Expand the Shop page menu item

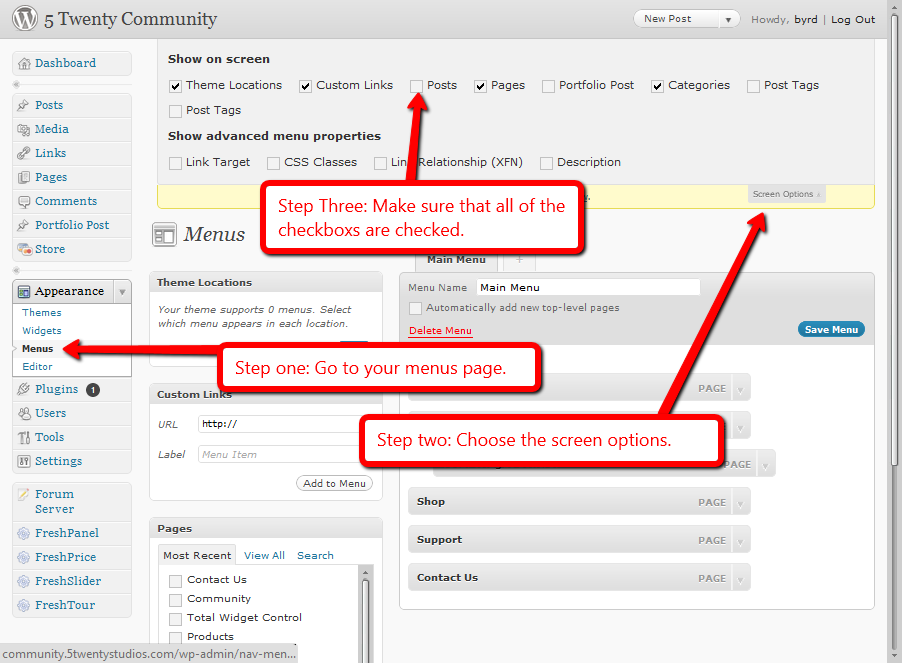740,502
